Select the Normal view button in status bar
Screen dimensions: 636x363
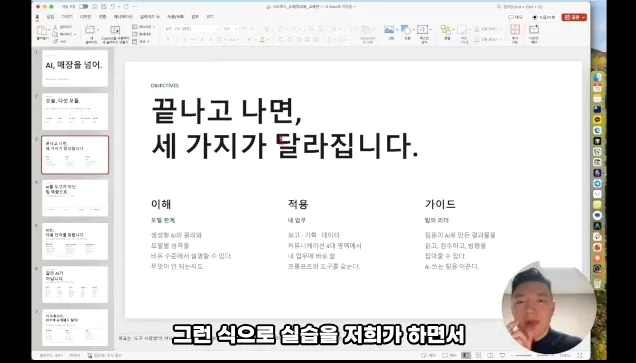(466, 355)
